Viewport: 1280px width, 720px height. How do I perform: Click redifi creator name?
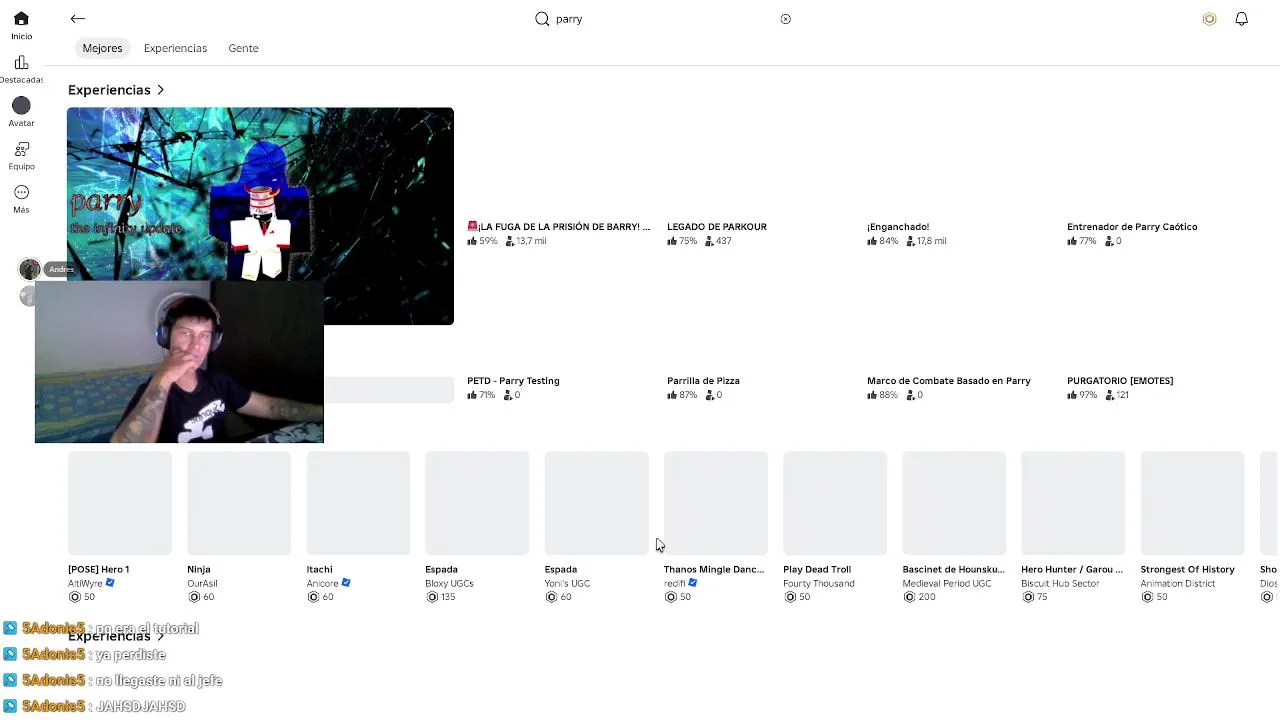pos(674,583)
